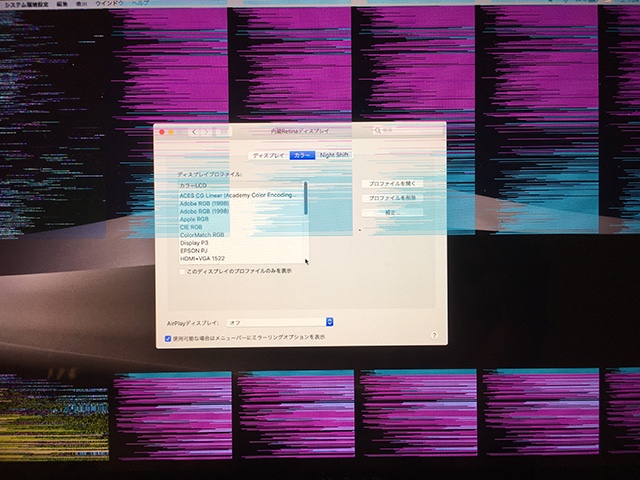The width and height of the screenshot is (640, 480).
Task: Open the 表示 menu
Action: [x=82, y=4]
